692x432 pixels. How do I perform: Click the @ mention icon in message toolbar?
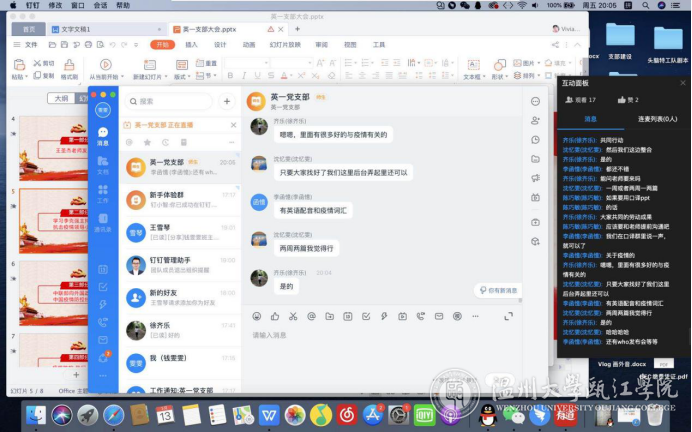click(x=311, y=316)
